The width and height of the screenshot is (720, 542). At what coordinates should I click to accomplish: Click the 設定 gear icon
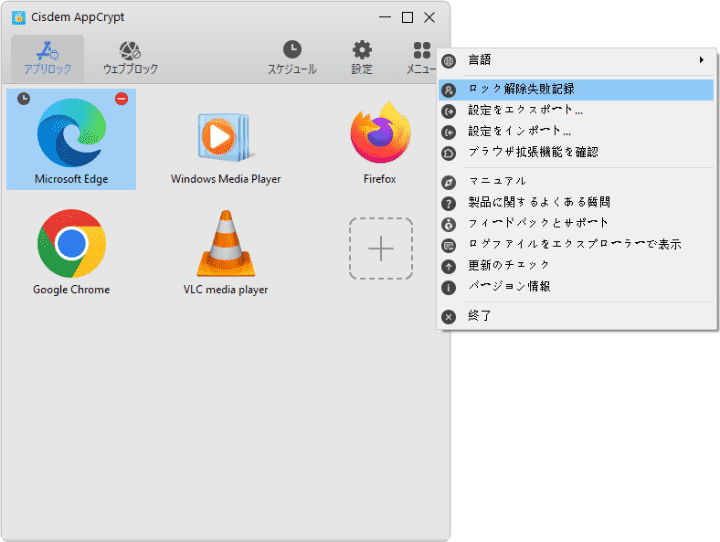click(x=361, y=58)
